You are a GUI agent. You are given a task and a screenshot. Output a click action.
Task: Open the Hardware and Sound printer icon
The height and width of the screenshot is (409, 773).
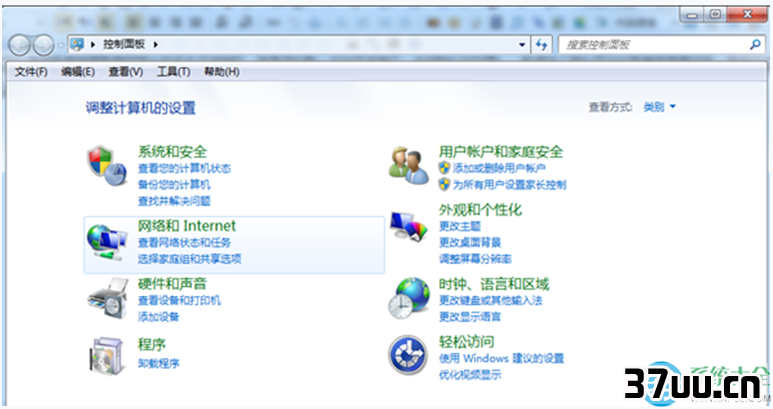point(108,299)
